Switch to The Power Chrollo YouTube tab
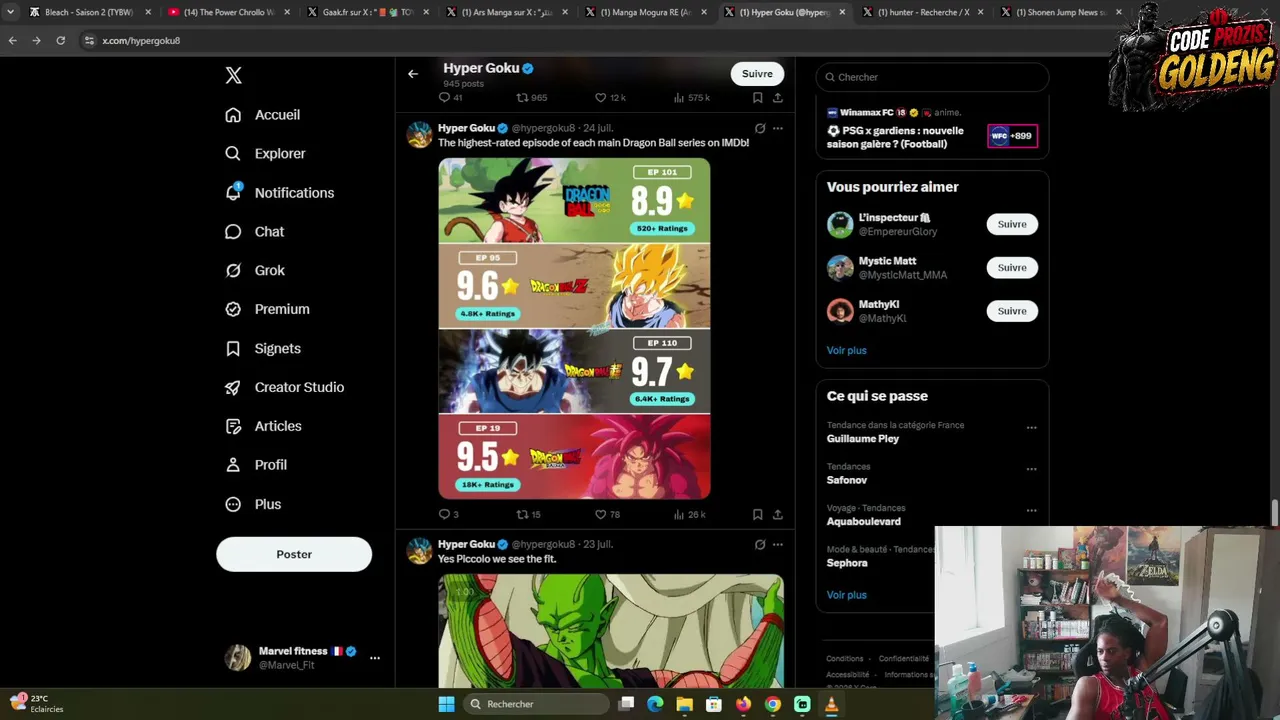This screenshot has height=720, width=1280. [229, 12]
